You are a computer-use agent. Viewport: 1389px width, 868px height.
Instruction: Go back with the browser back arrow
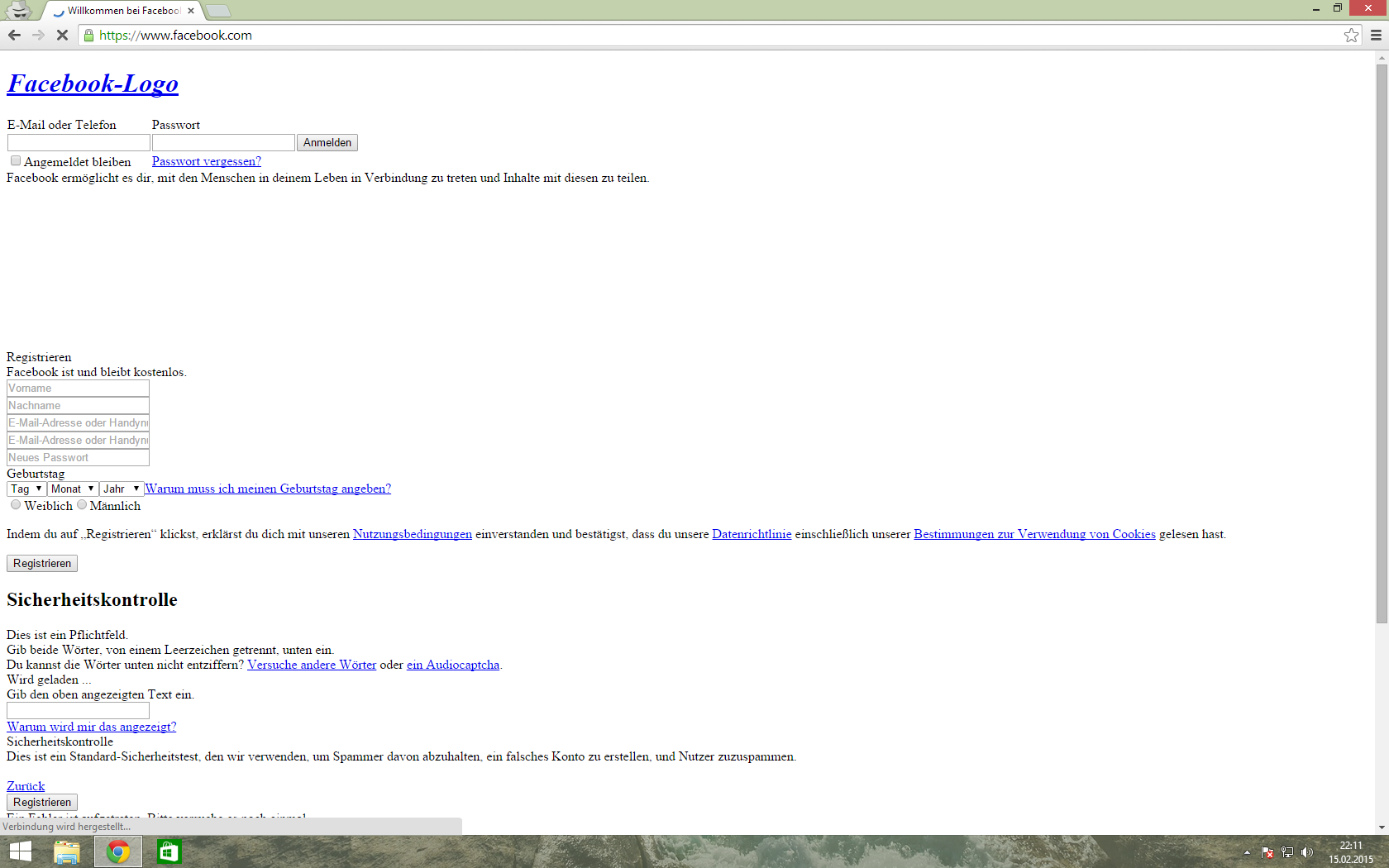point(14,35)
